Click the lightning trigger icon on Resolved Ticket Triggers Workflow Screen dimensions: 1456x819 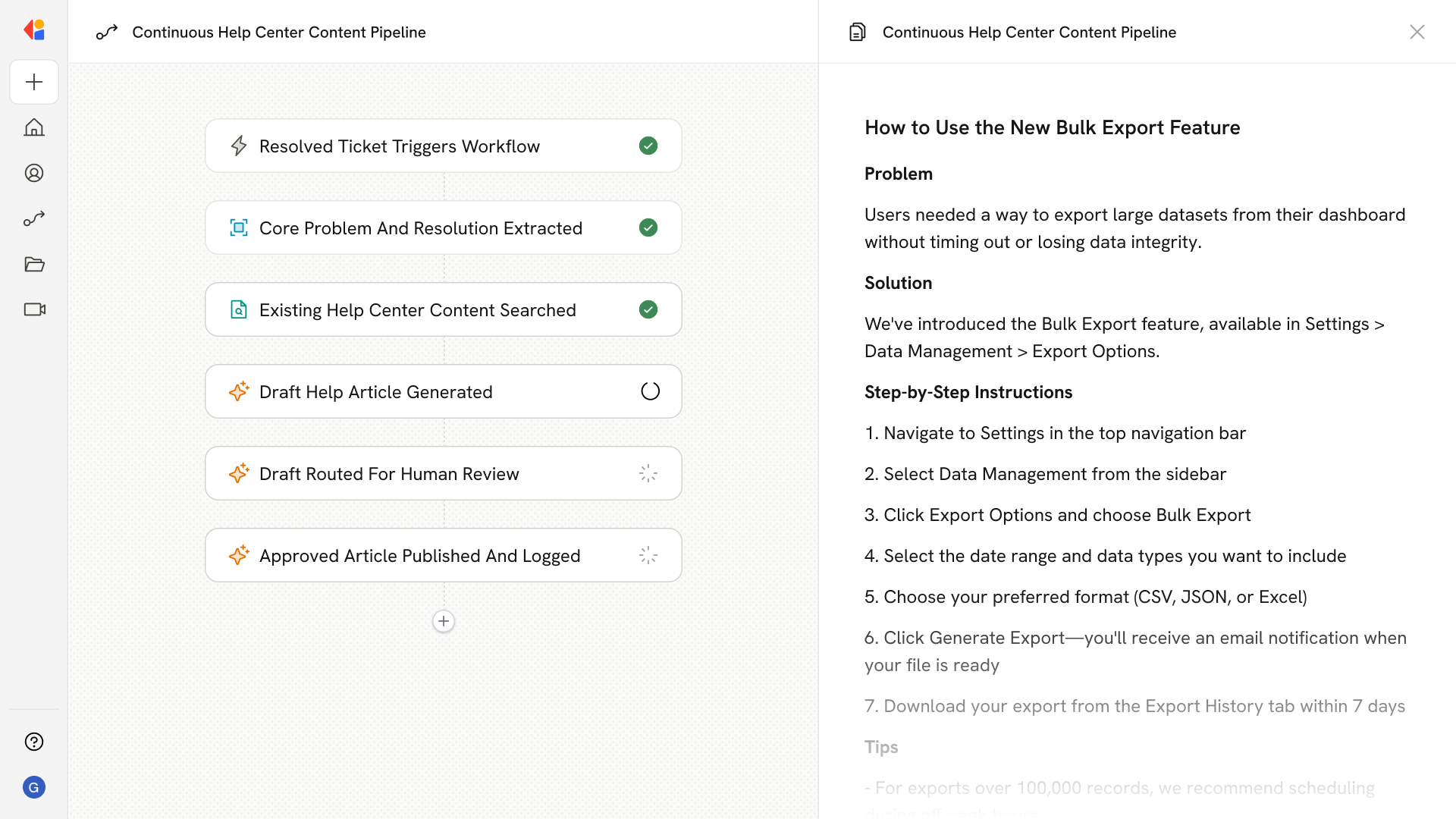coord(239,146)
